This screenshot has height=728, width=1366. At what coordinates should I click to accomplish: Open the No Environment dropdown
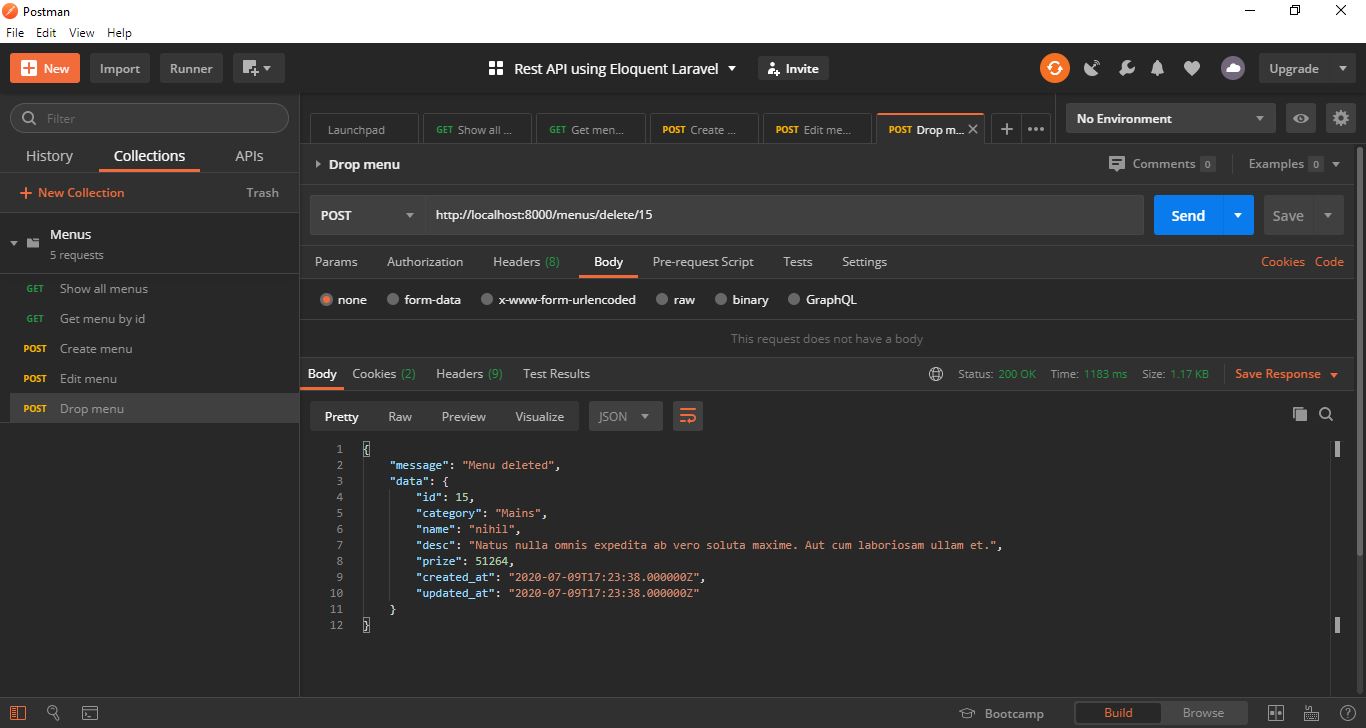(1171, 118)
